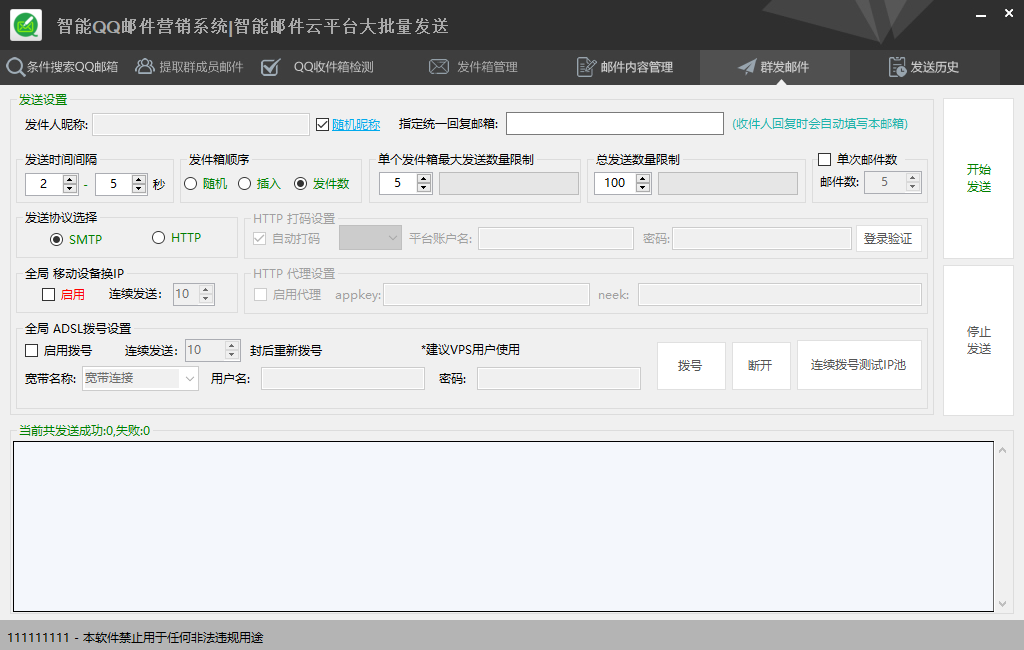Select 发件数 outbox order radio button
1024x650 pixels.
point(300,184)
